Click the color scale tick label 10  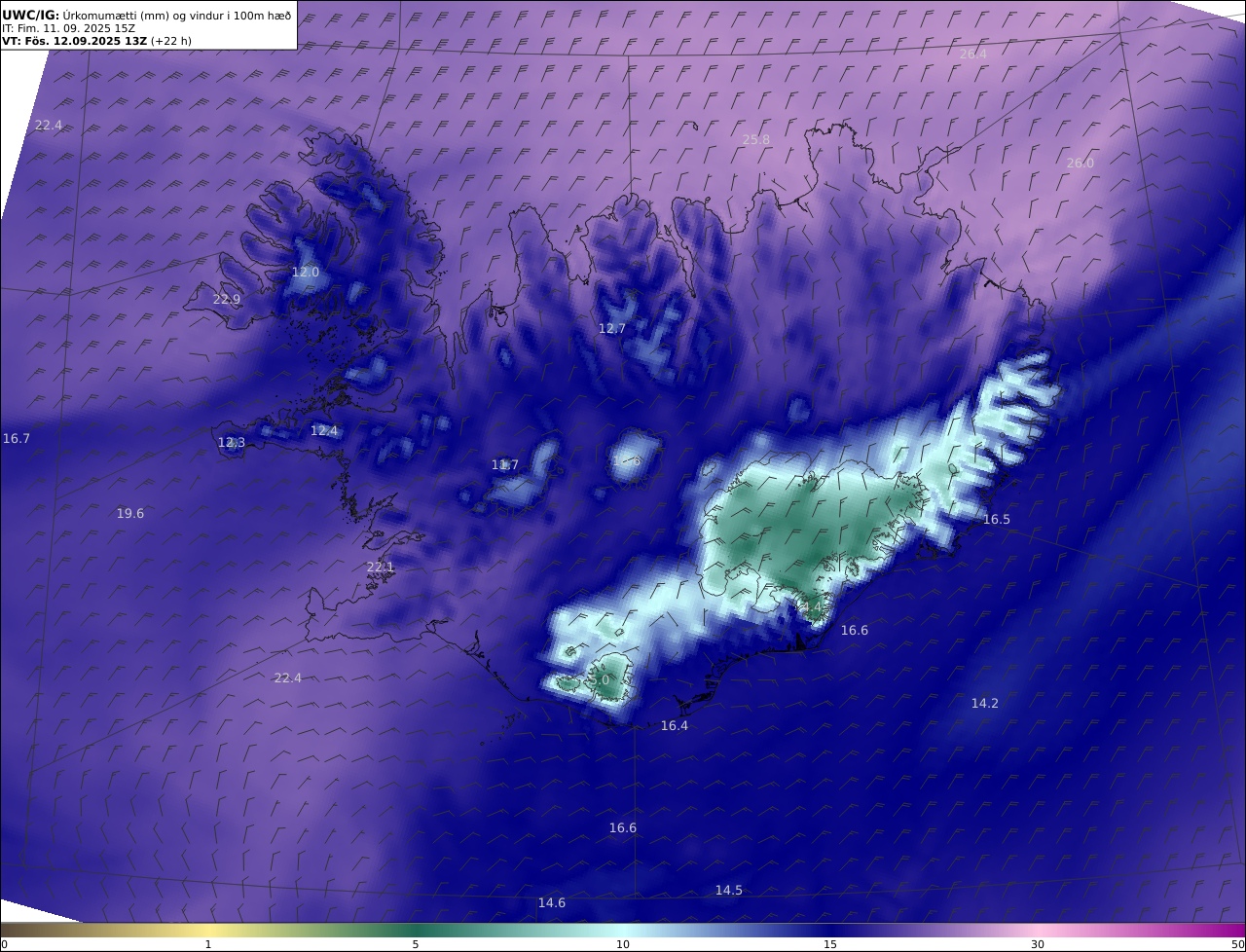623,944
